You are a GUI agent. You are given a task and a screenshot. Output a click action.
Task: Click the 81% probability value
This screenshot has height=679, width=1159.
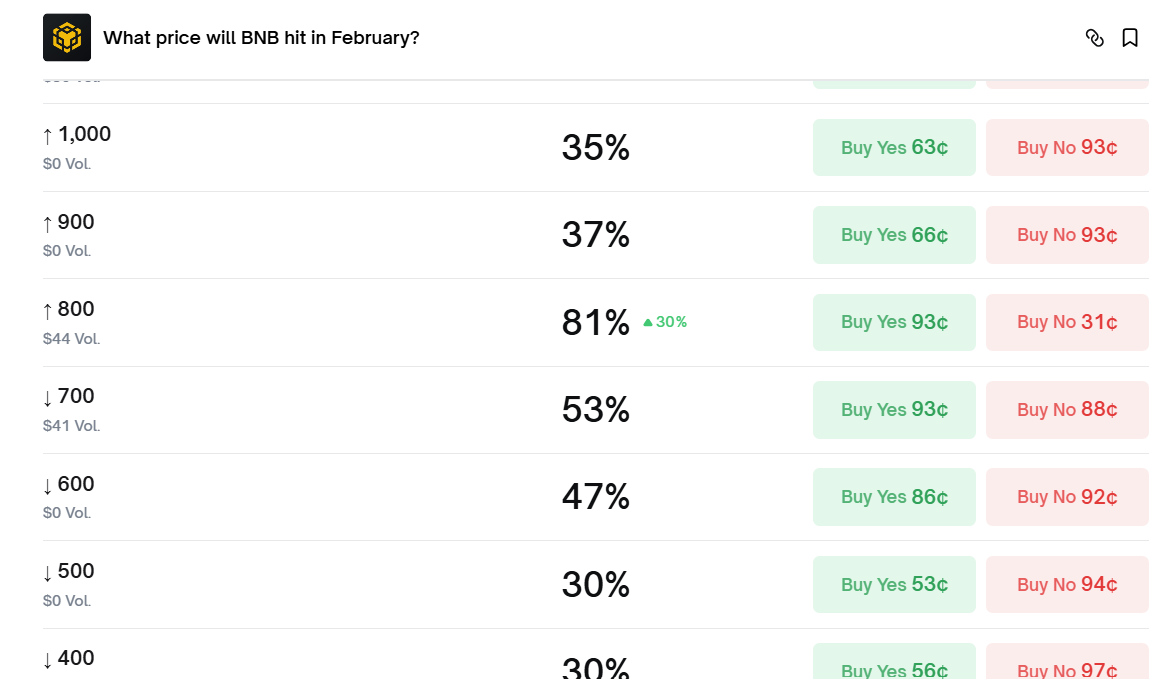[595, 322]
